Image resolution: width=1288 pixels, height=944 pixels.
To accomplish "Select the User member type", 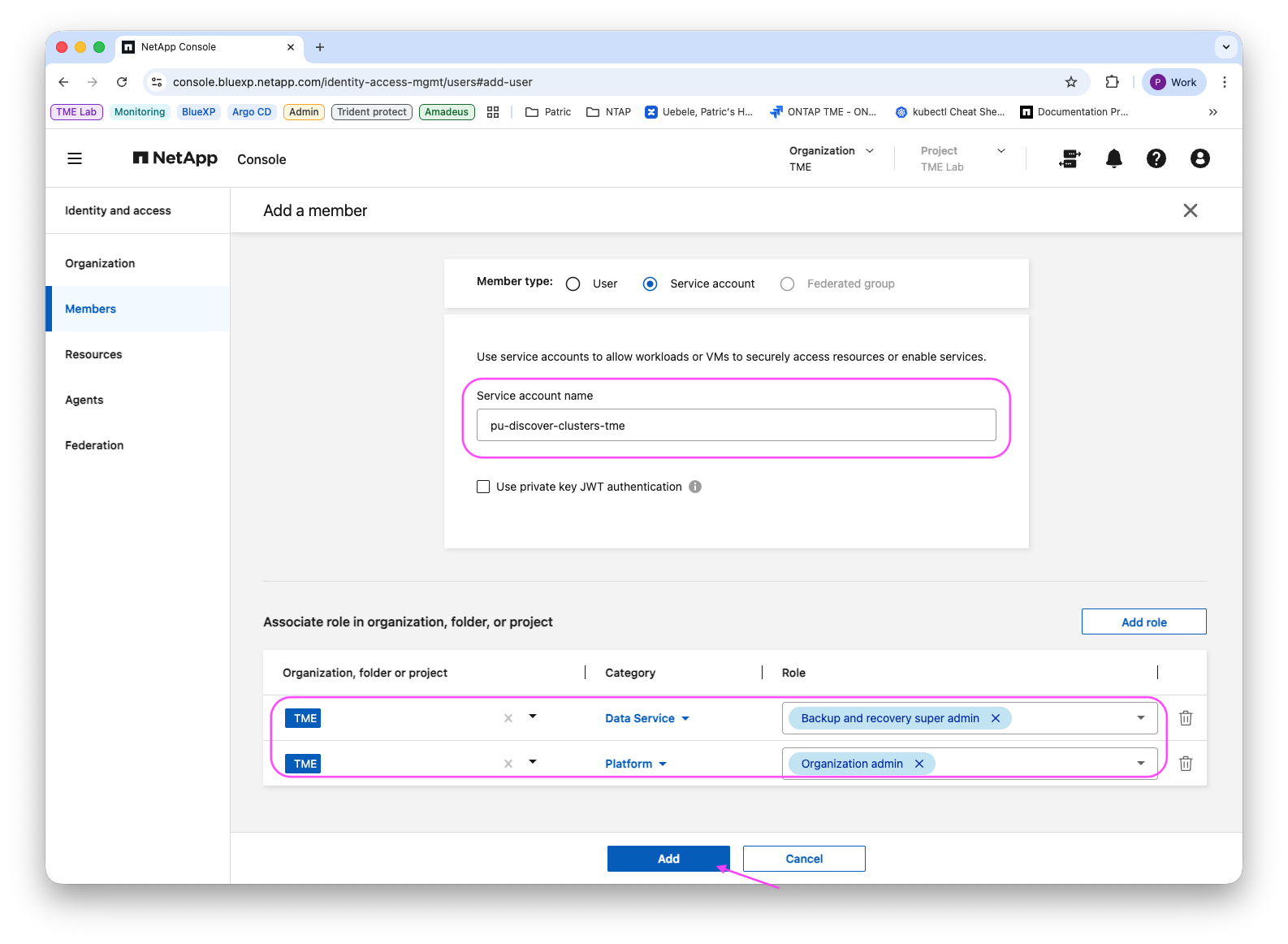I will 573,284.
